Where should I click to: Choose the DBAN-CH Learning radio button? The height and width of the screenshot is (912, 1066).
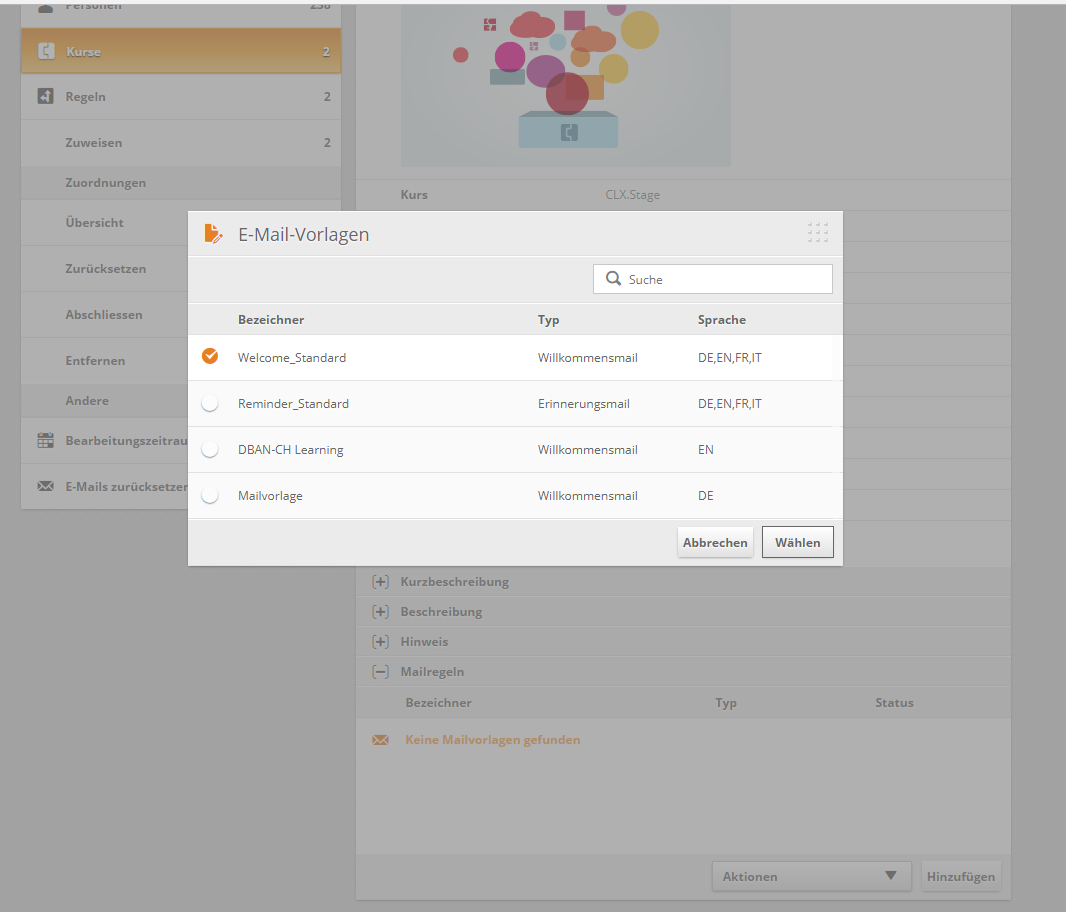coord(210,450)
